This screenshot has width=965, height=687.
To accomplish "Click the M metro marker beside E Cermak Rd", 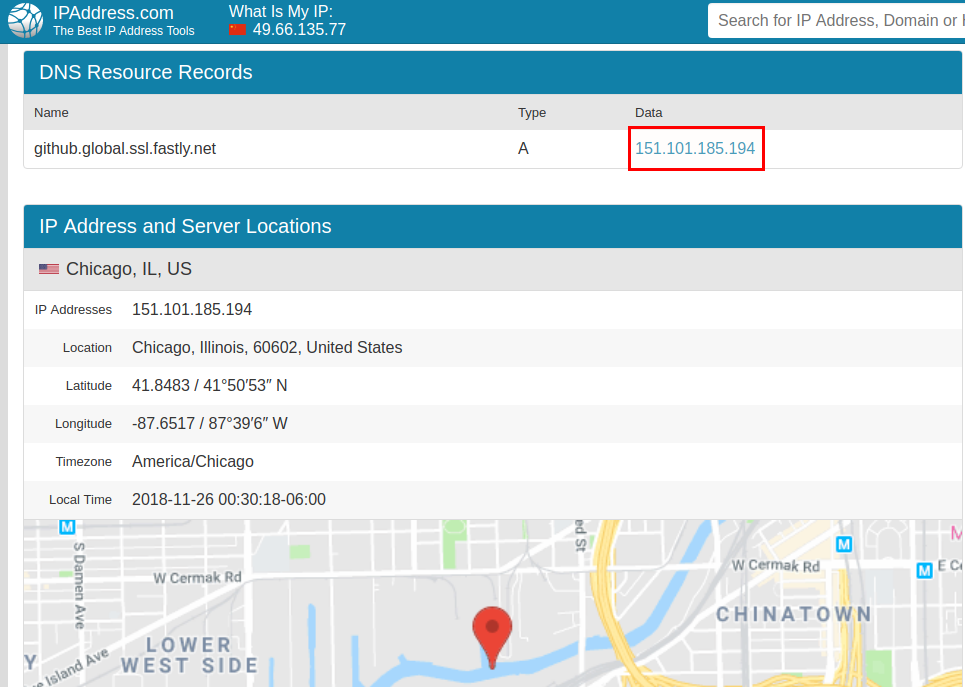I will [x=924, y=570].
